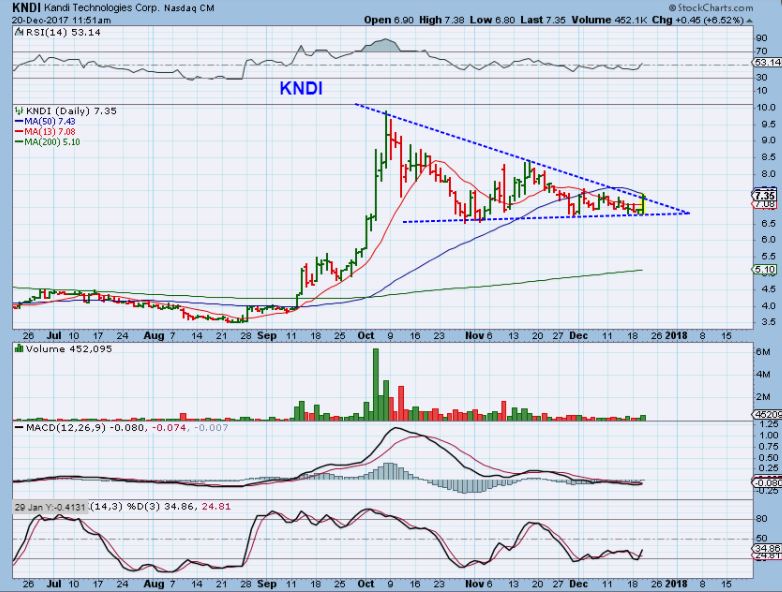782x592 pixels.
Task: Open the StockCharts.com copyright link
Action: pyautogui.click(x=711, y=7)
